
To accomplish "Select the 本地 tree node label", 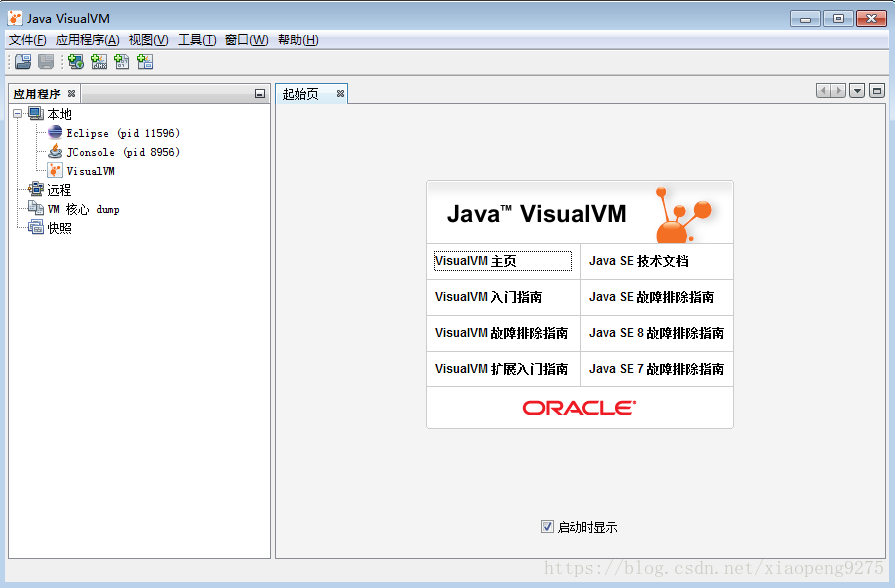I will pyautogui.click(x=59, y=114).
